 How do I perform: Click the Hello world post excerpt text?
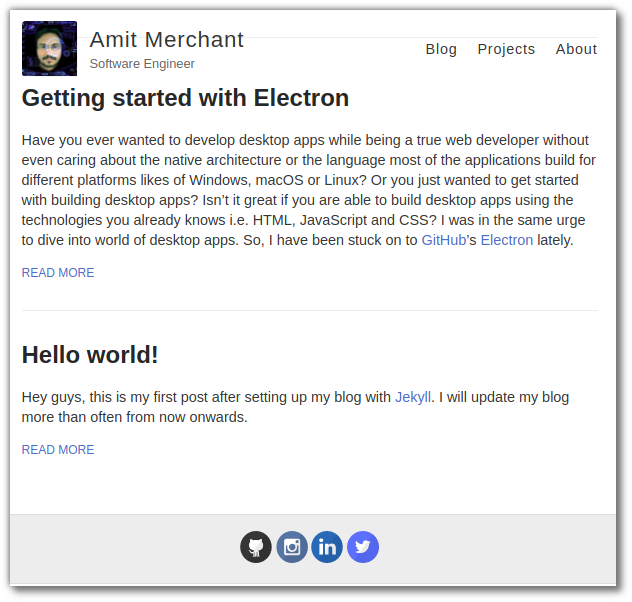pos(295,407)
